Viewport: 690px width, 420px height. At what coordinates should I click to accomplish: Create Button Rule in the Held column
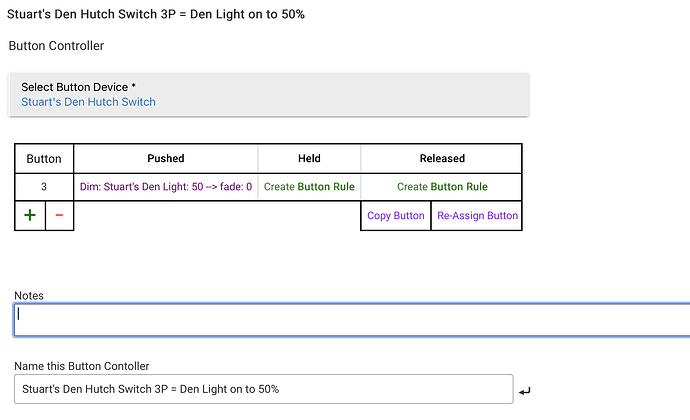309,187
